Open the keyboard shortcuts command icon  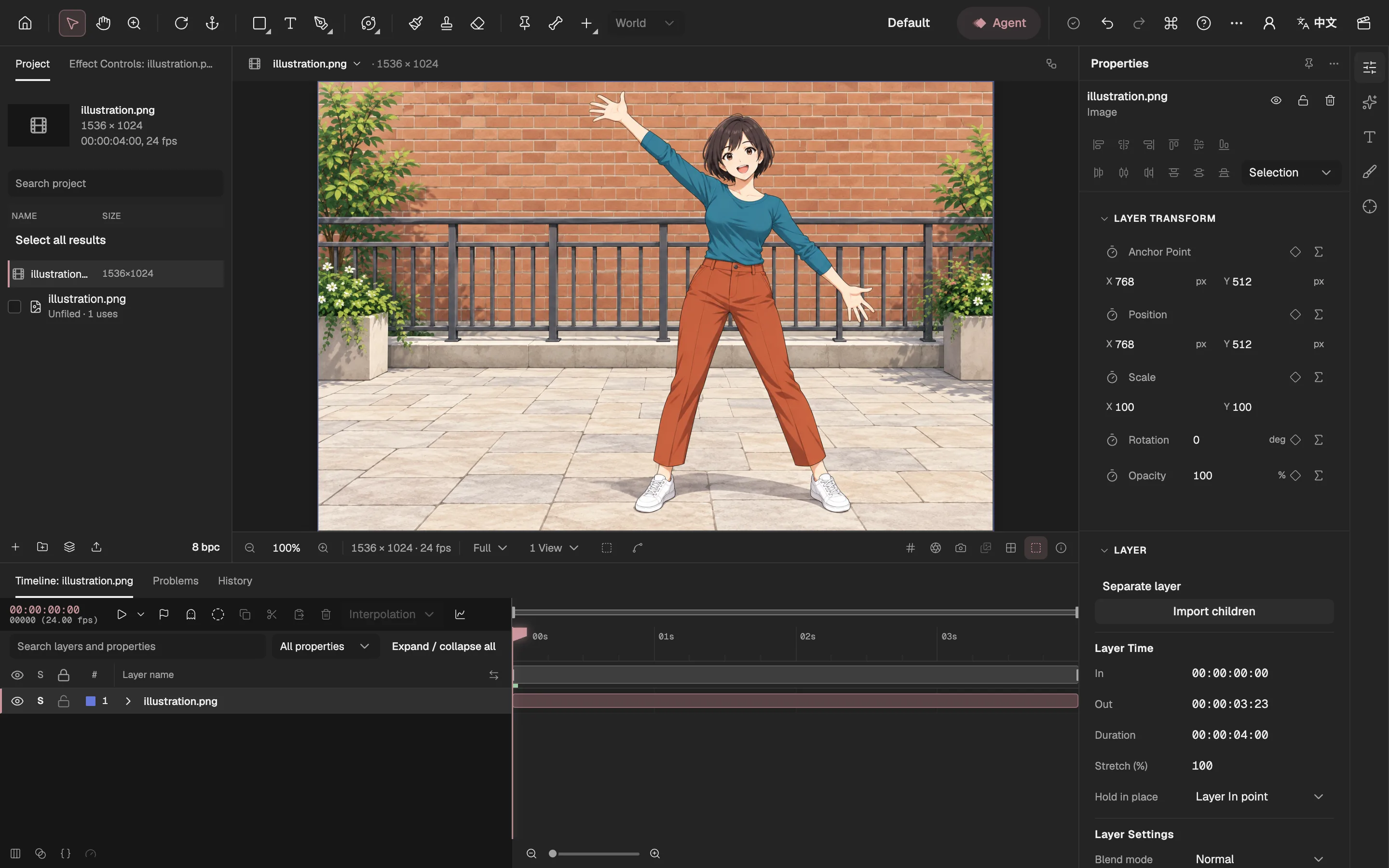[x=1171, y=23]
